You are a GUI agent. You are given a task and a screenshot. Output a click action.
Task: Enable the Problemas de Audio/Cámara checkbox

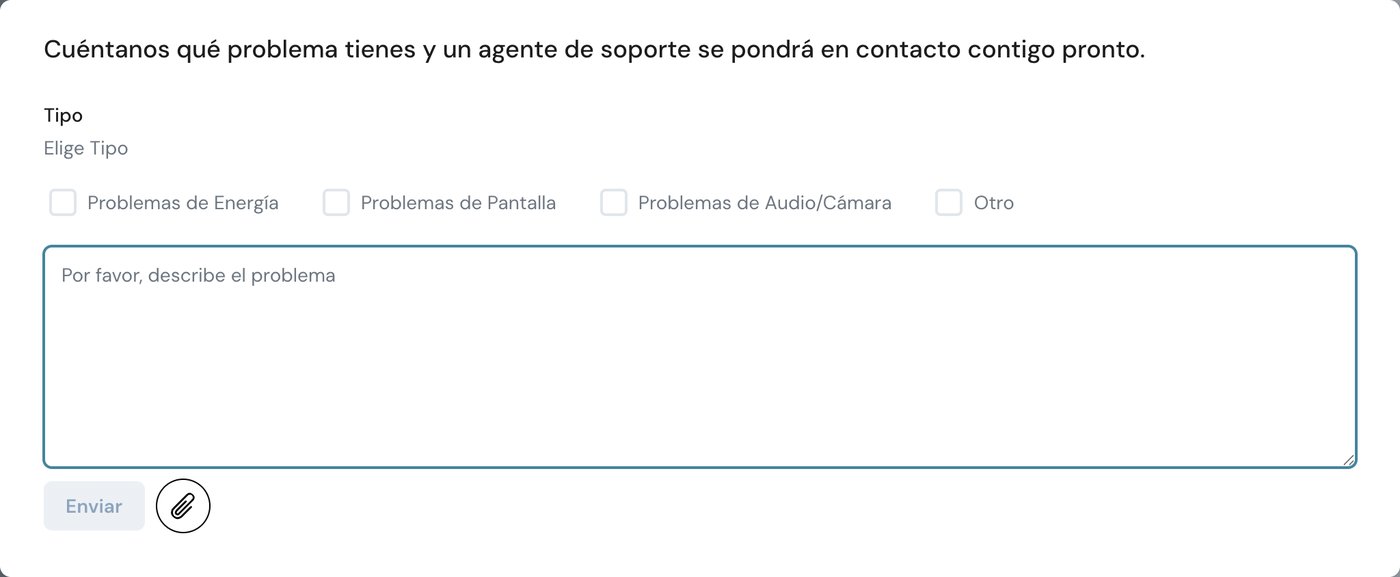point(613,203)
